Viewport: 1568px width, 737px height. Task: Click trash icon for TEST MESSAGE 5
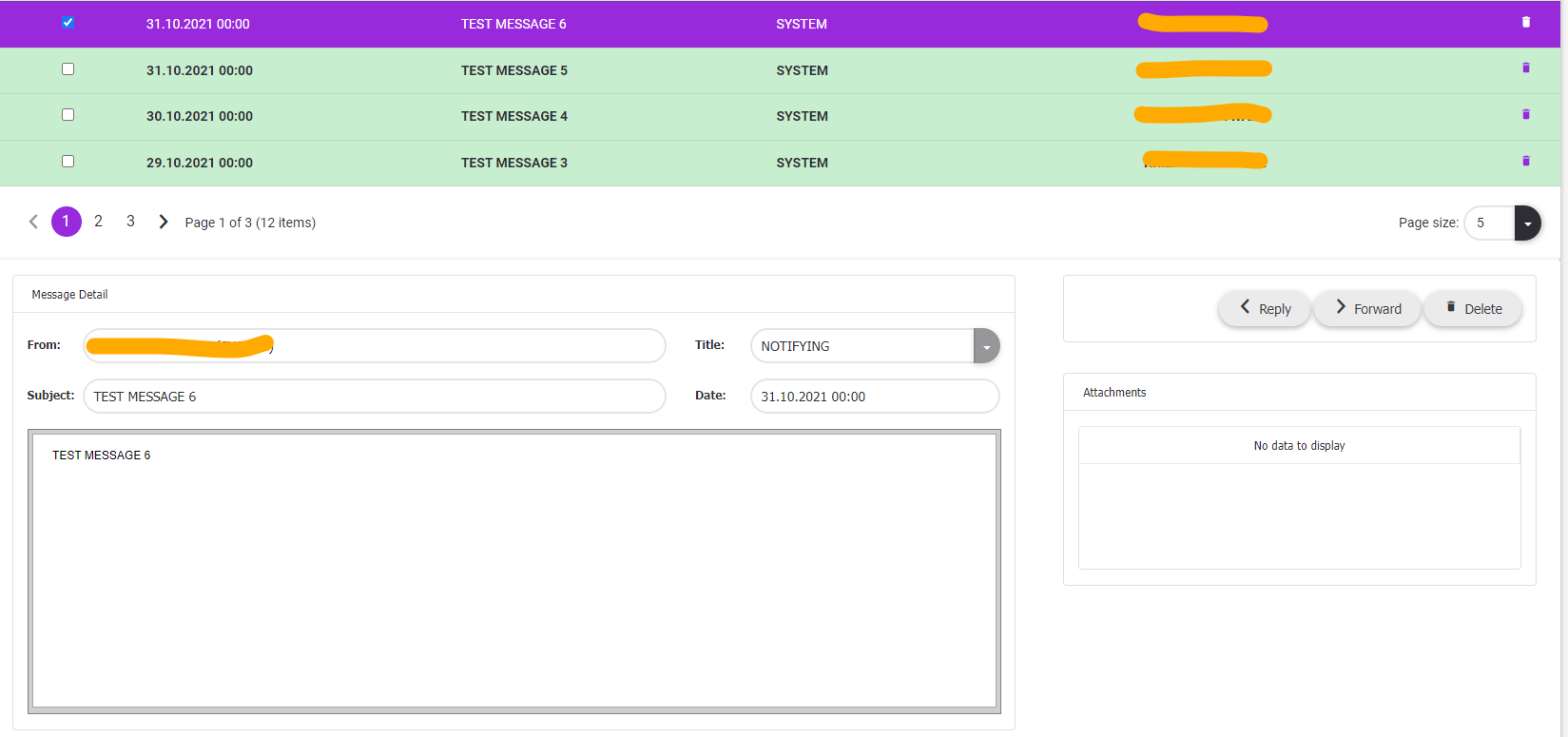(1526, 68)
